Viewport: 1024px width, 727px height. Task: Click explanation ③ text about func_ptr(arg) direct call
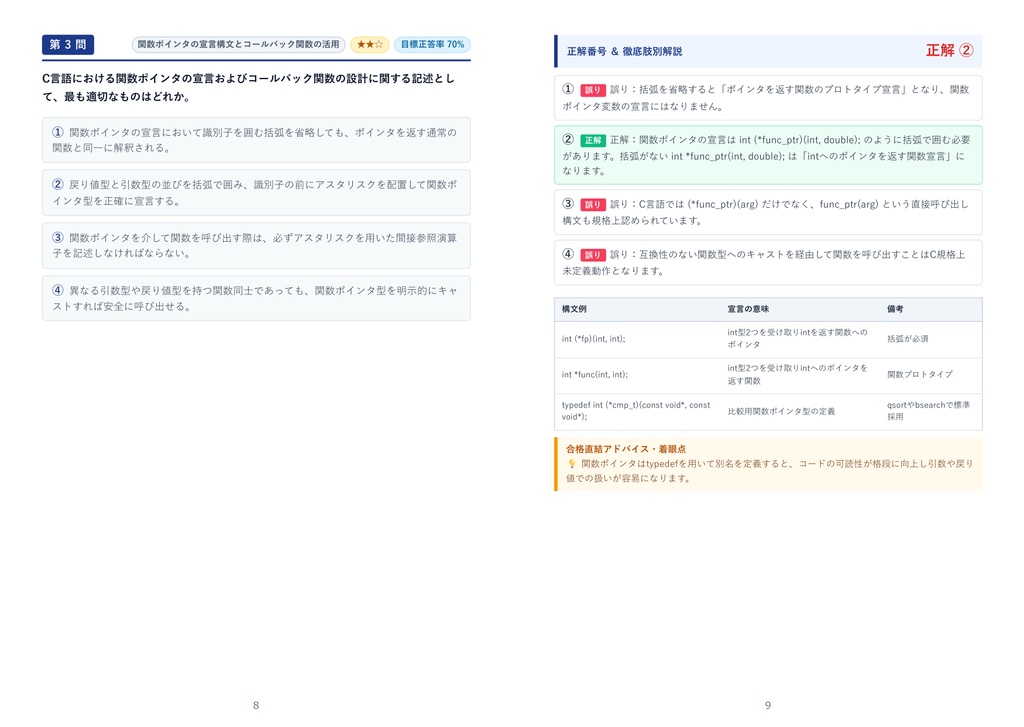pyautogui.click(x=765, y=212)
